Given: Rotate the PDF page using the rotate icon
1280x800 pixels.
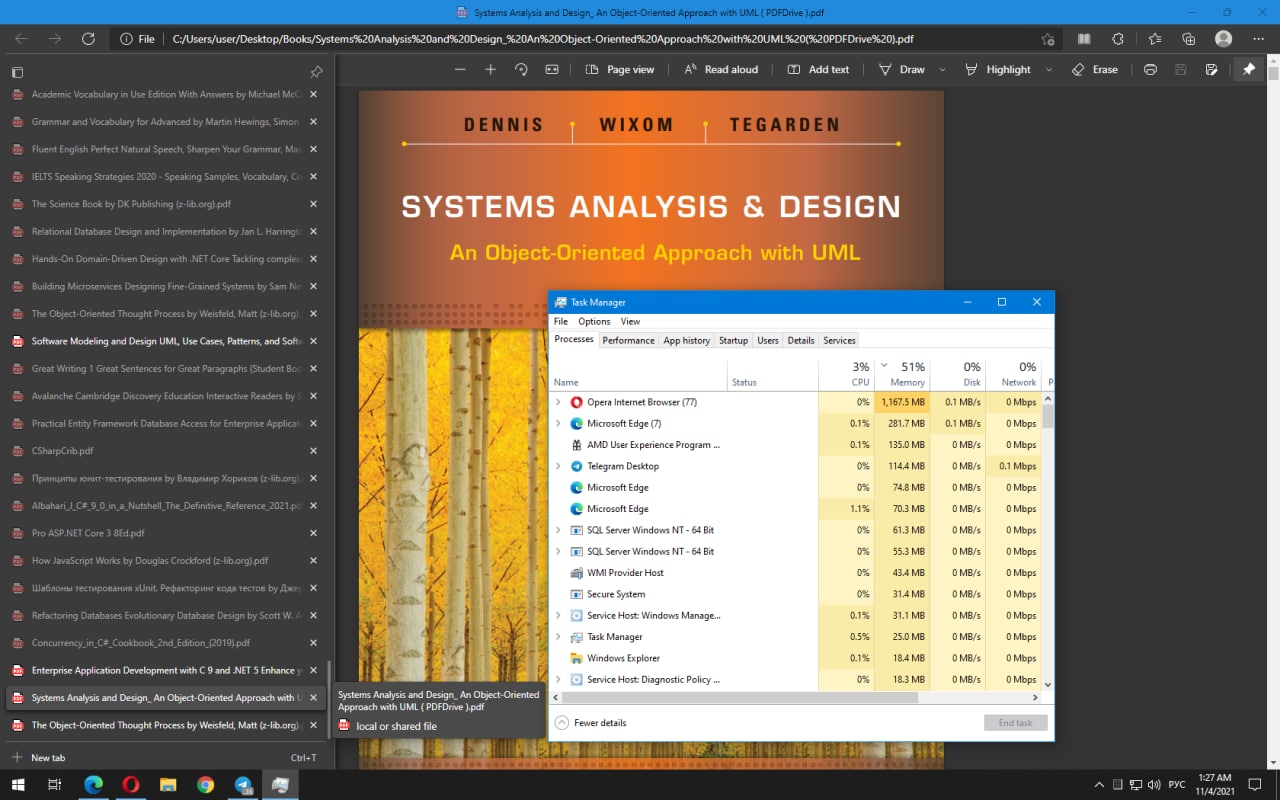Looking at the screenshot, I should 521,70.
